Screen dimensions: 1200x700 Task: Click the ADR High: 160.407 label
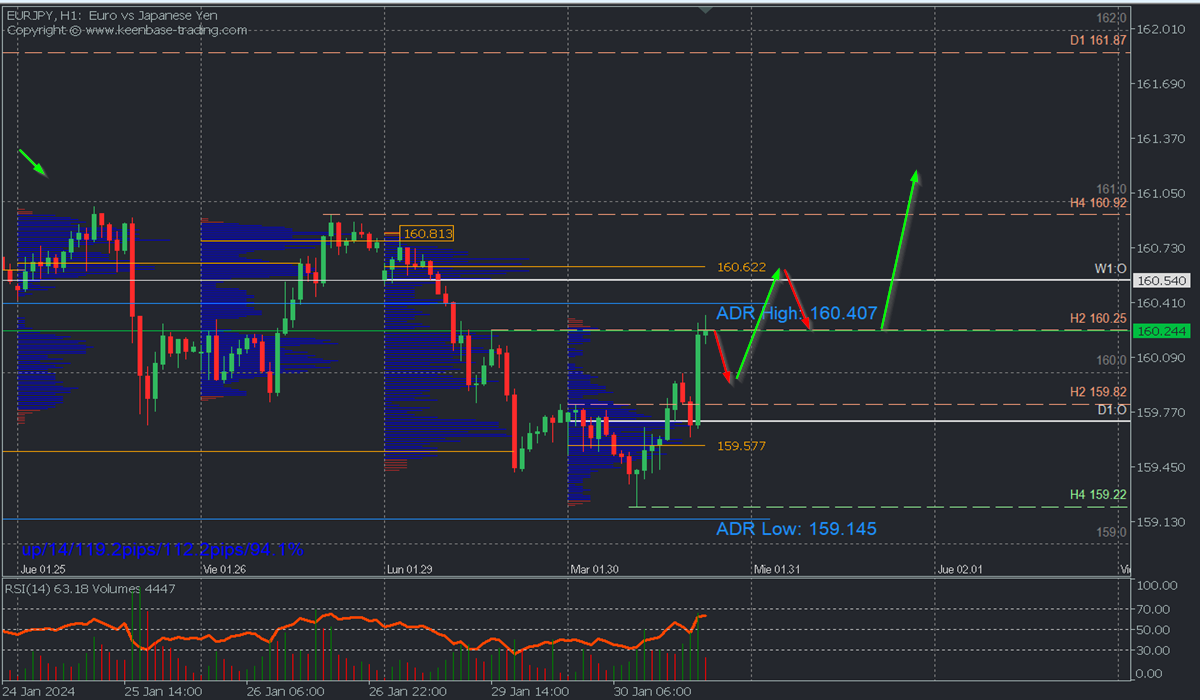(796, 314)
